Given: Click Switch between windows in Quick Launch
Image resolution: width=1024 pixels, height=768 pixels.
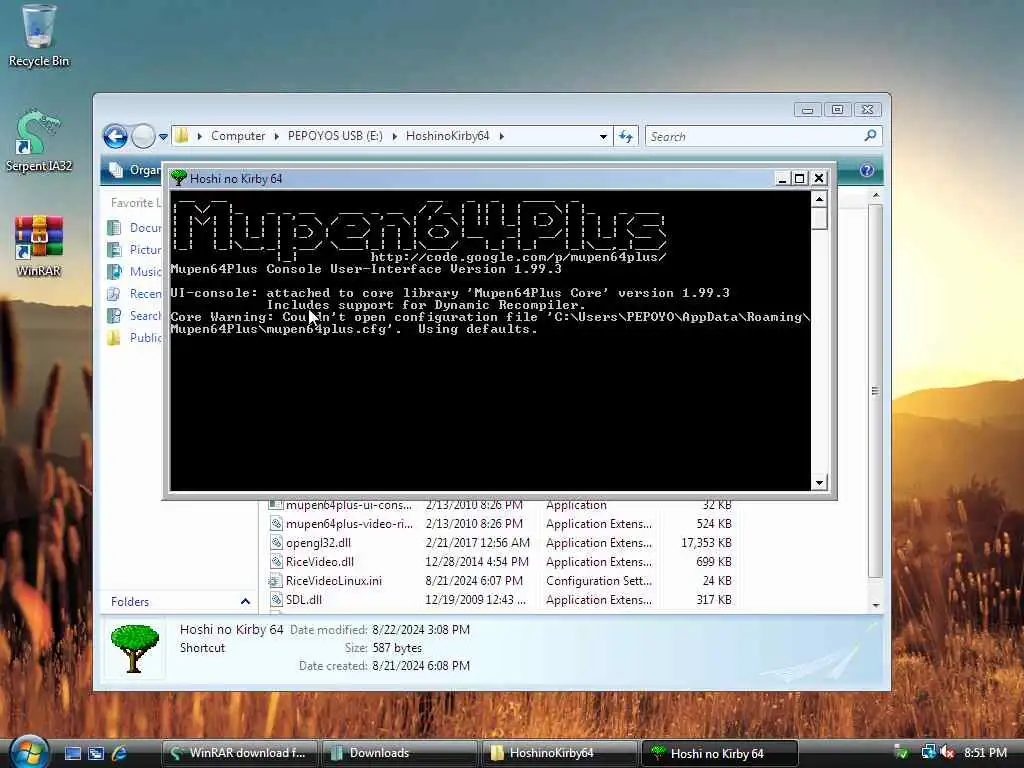Looking at the screenshot, I should (96, 753).
